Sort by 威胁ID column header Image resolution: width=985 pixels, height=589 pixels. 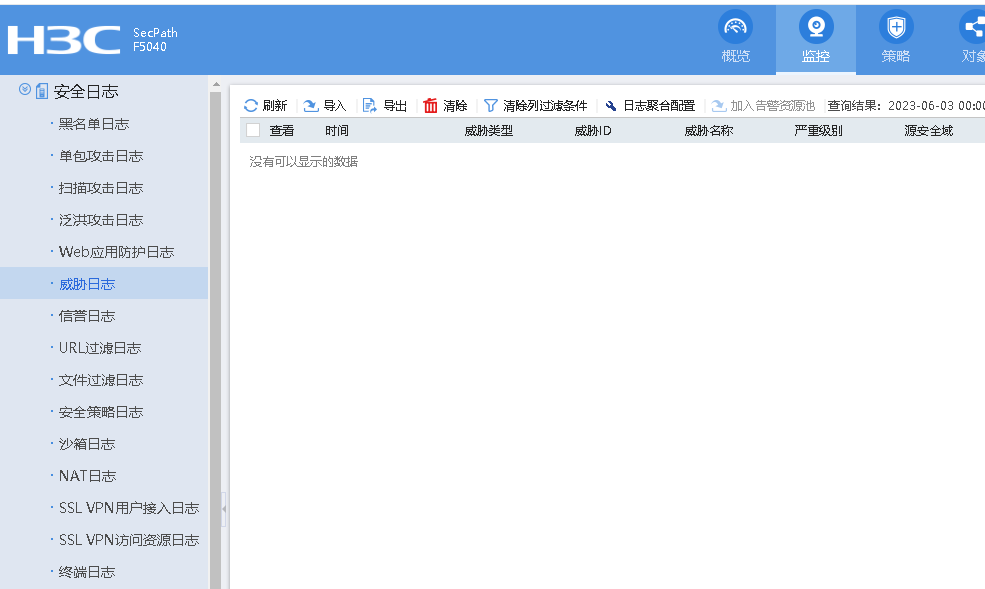point(593,131)
